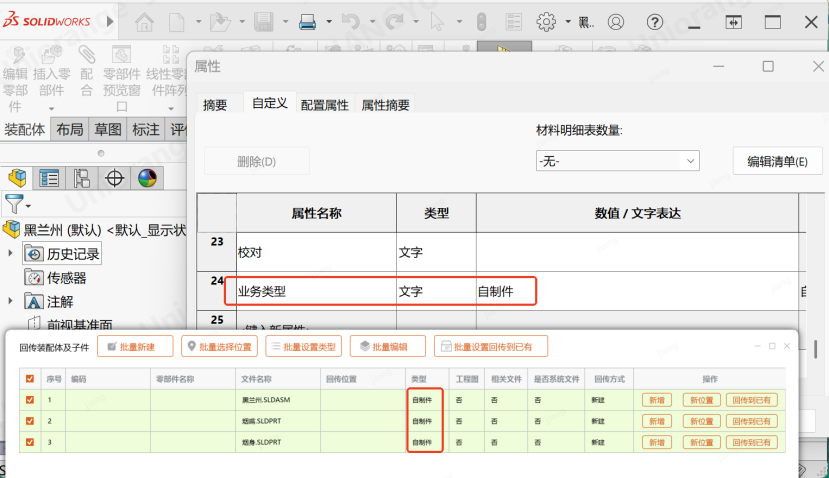829x478 pixels.
Task: Uncheck the row 1 checkbox for 黑兰州.SLDASM
Action: tap(30, 399)
